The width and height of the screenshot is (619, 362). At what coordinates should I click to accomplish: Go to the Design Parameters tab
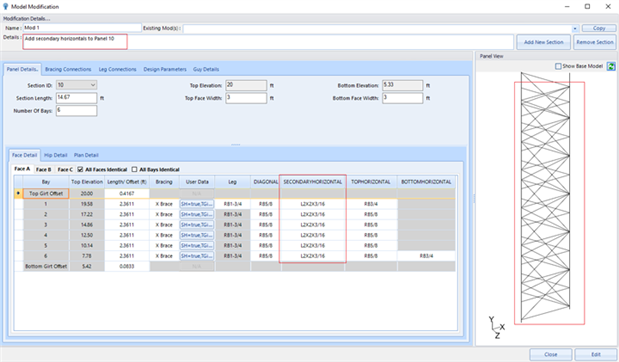tap(165, 69)
